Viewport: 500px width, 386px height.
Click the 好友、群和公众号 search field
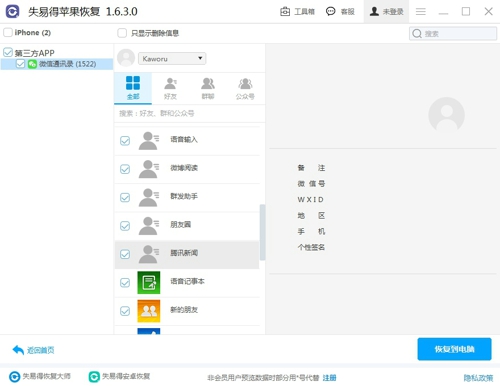pyautogui.click(x=189, y=113)
